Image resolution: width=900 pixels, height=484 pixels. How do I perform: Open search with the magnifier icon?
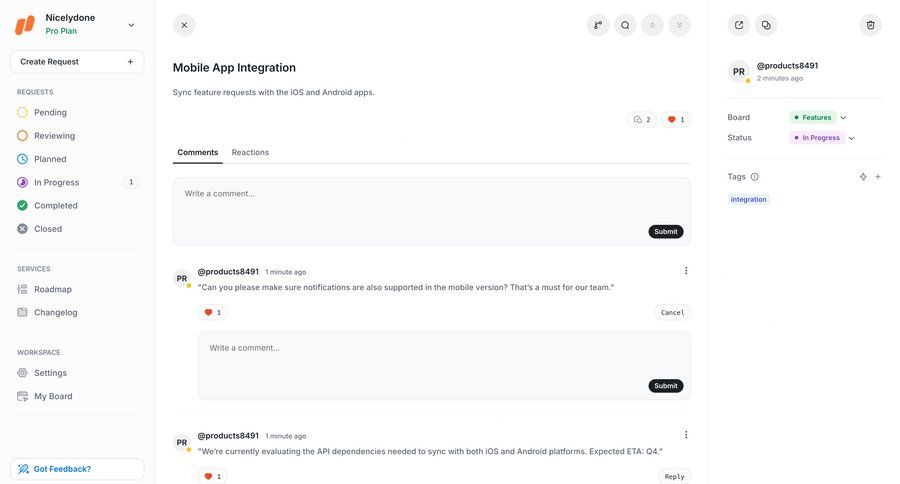(625, 25)
